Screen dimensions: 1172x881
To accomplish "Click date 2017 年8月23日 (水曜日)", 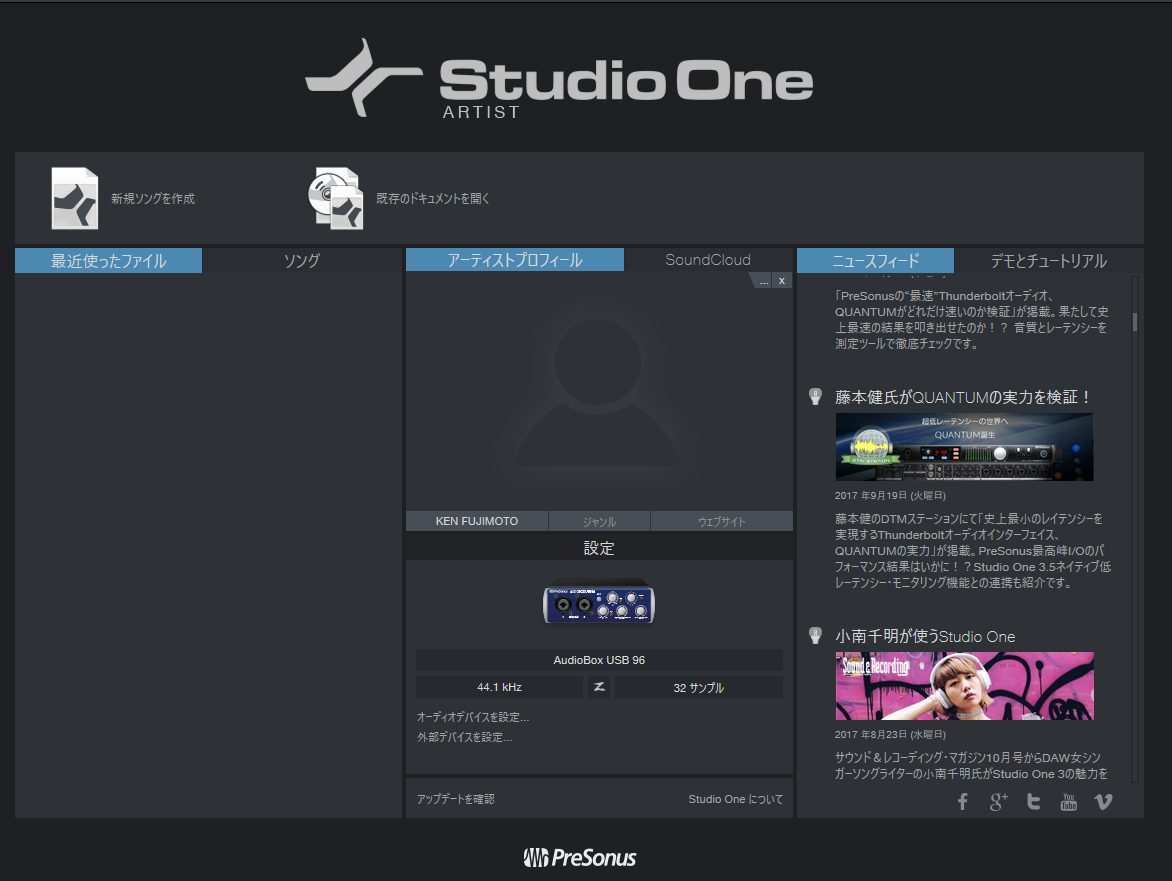I will pos(890,735).
